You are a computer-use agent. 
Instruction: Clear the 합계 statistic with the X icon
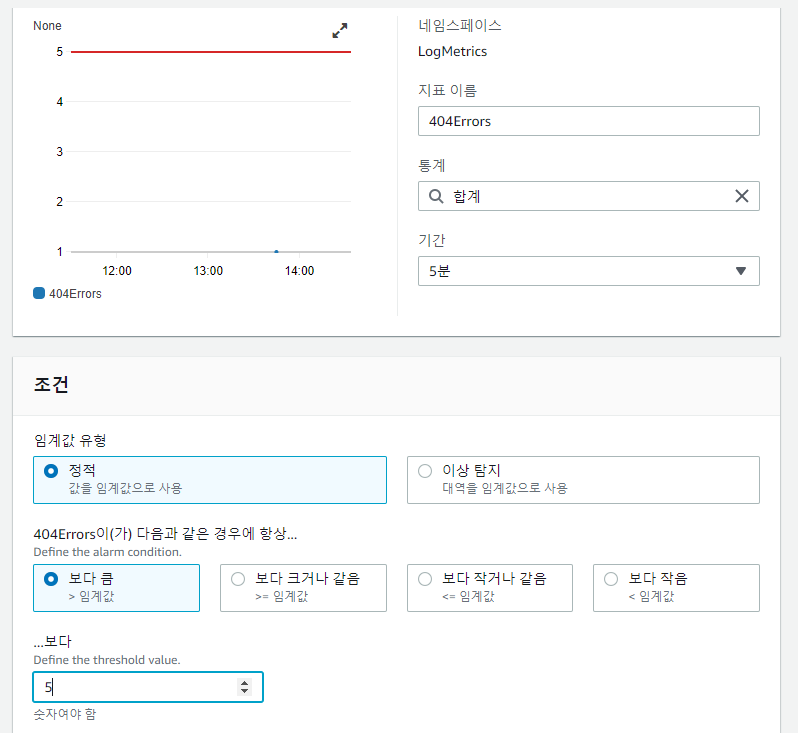coord(742,196)
